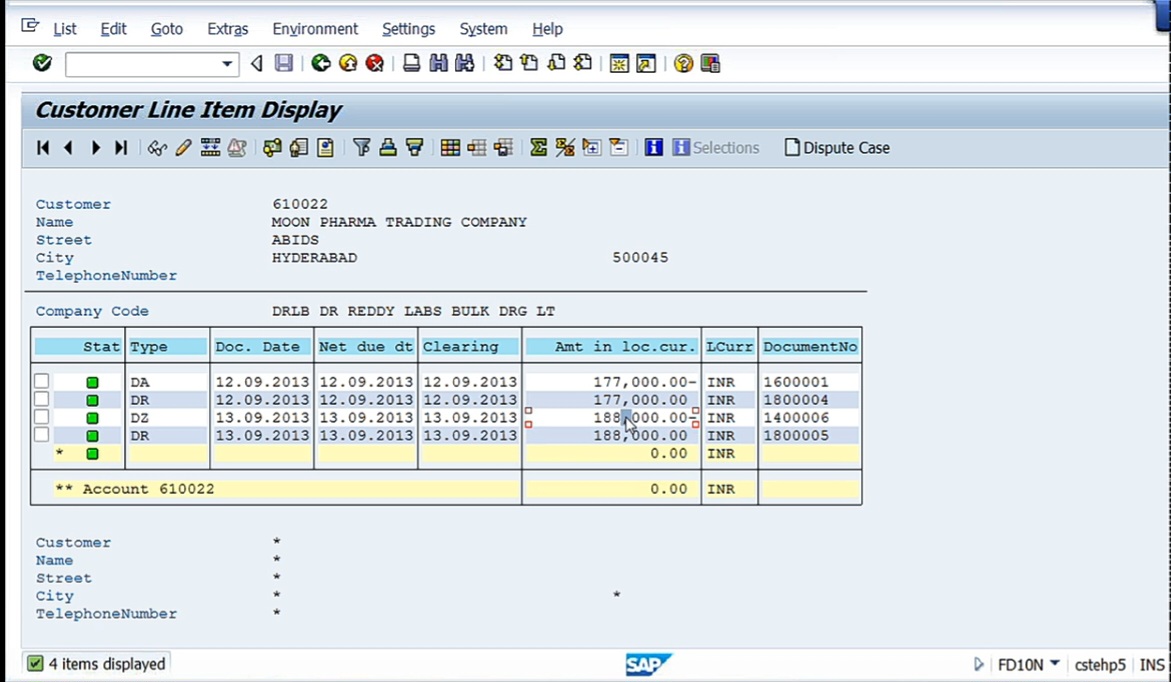Click the red Cancel icon

(375, 63)
